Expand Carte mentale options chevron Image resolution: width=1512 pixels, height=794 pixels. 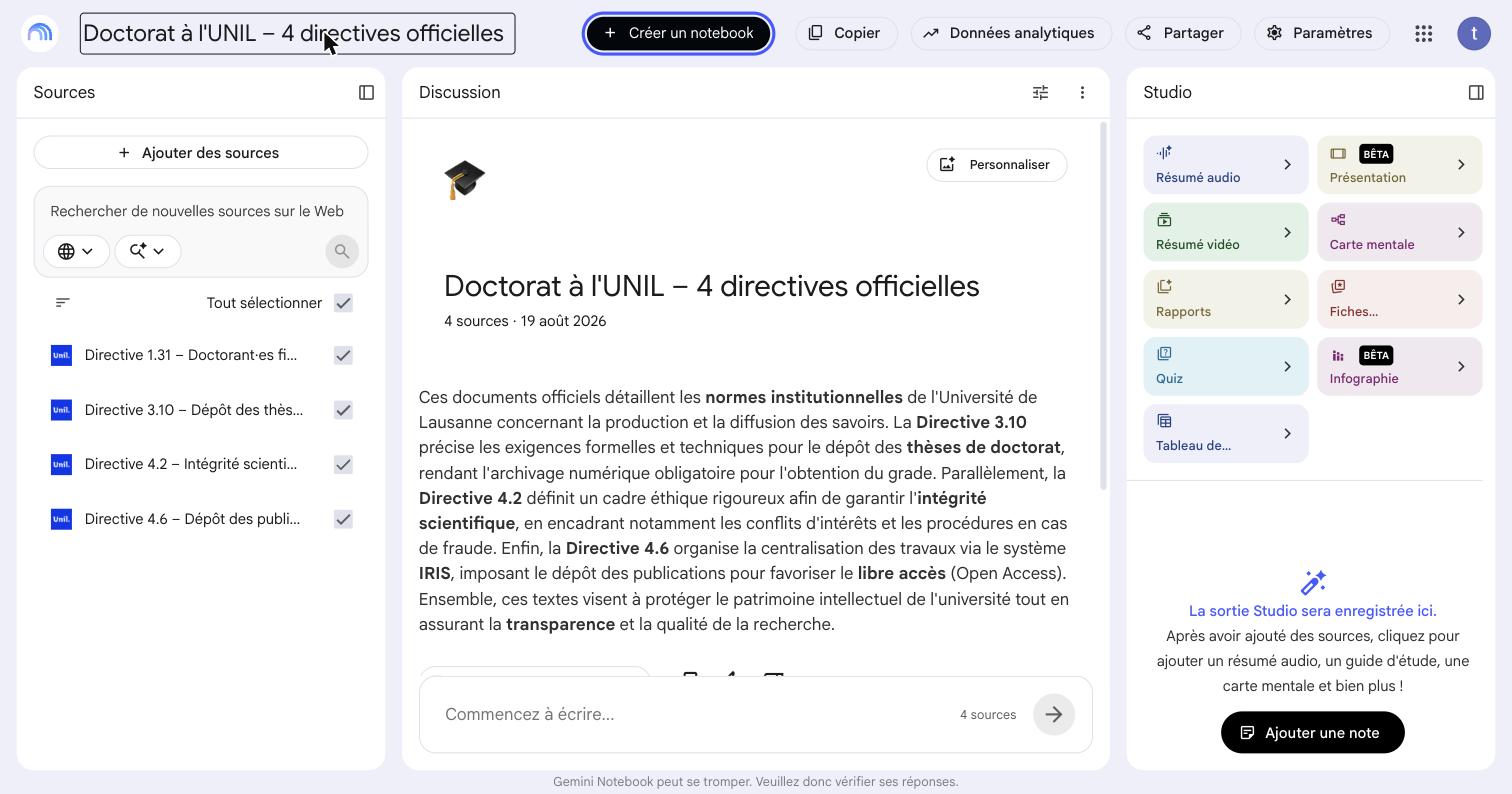tap(1462, 232)
